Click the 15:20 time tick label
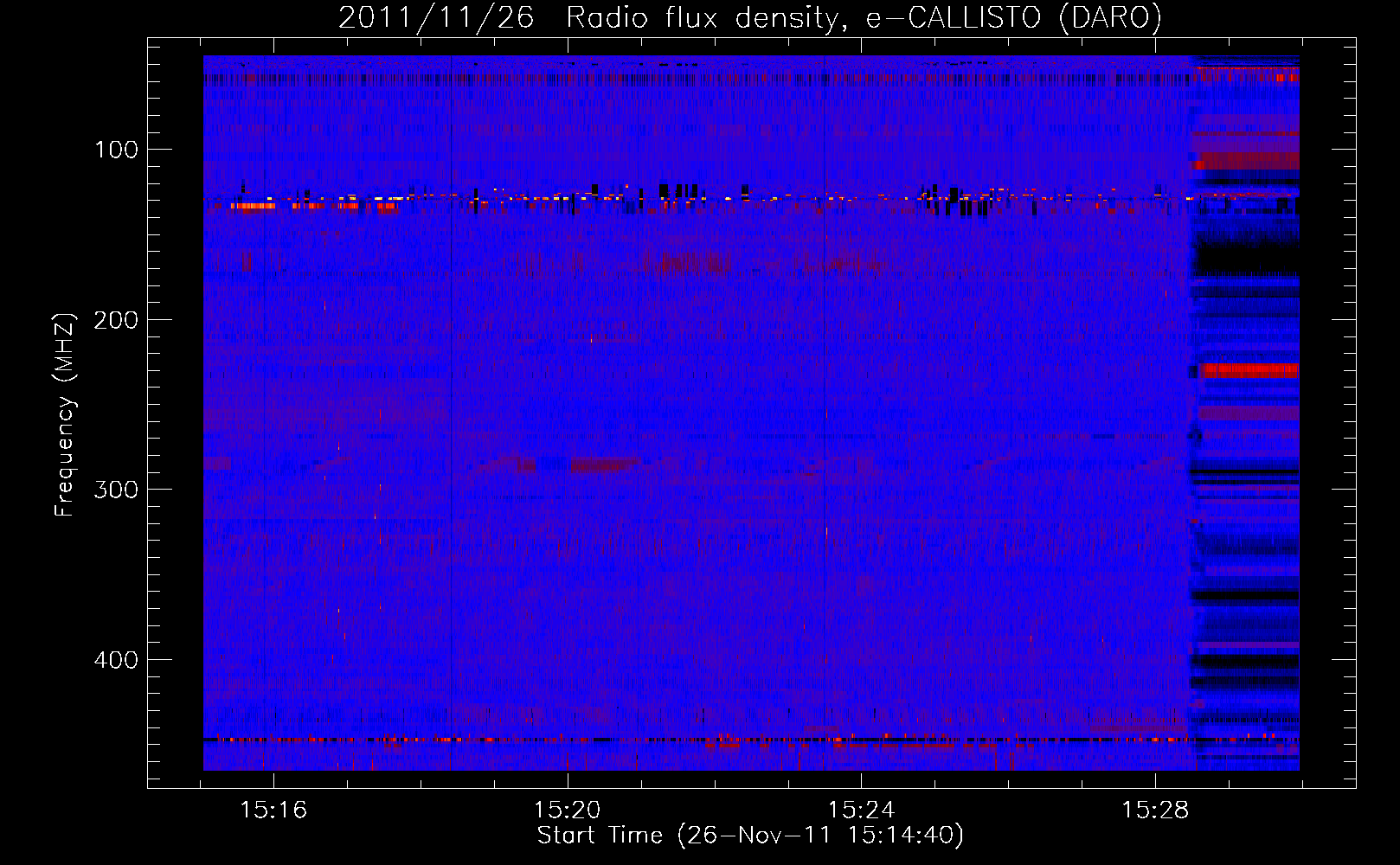 [x=568, y=811]
